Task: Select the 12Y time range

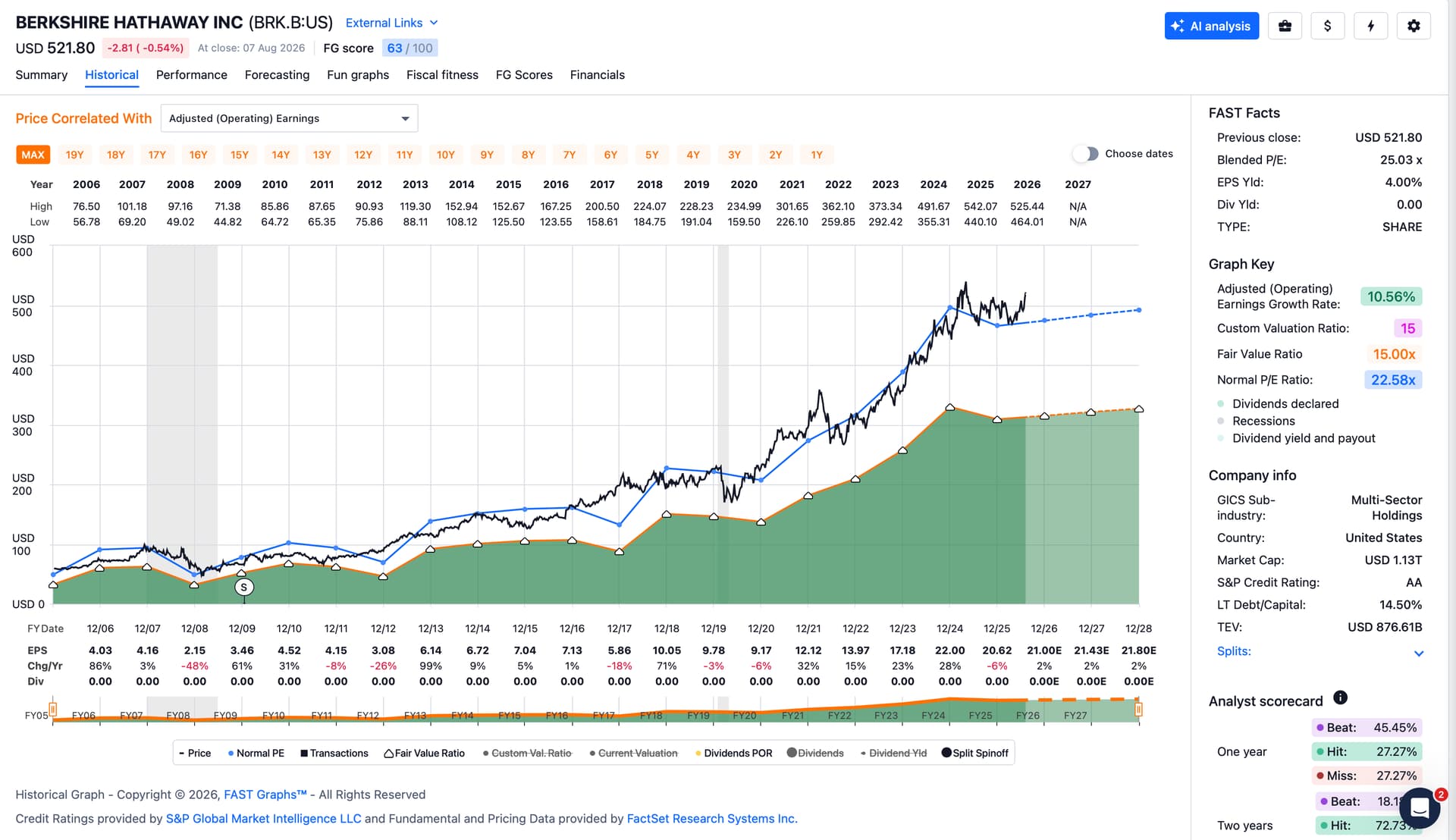Action: (x=363, y=155)
